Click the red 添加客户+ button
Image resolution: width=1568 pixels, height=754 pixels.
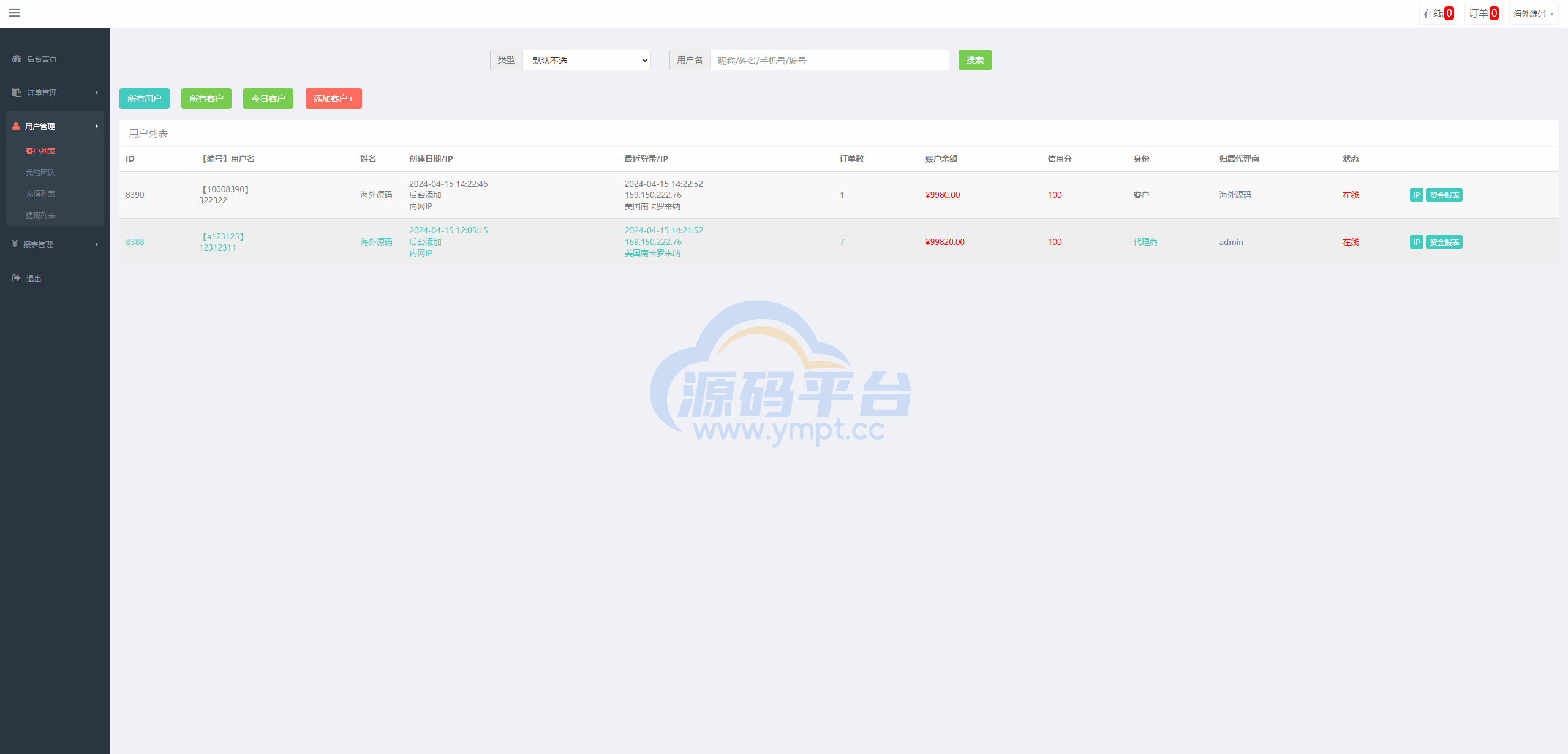(334, 99)
